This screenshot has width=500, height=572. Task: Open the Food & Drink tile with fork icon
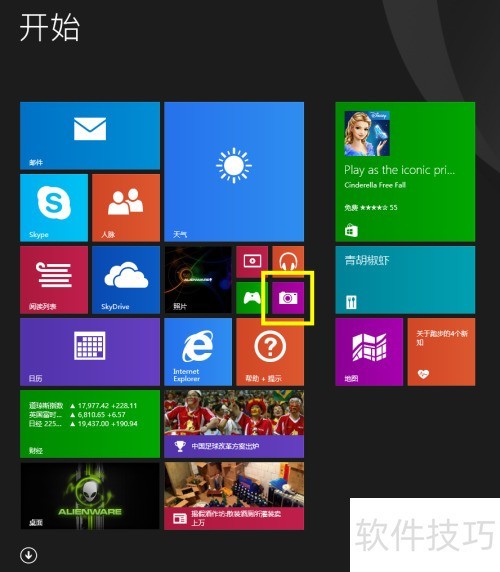(405, 280)
